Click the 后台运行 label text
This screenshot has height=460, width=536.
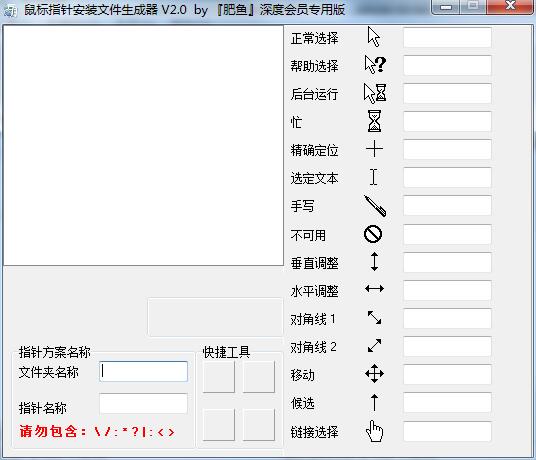point(314,94)
